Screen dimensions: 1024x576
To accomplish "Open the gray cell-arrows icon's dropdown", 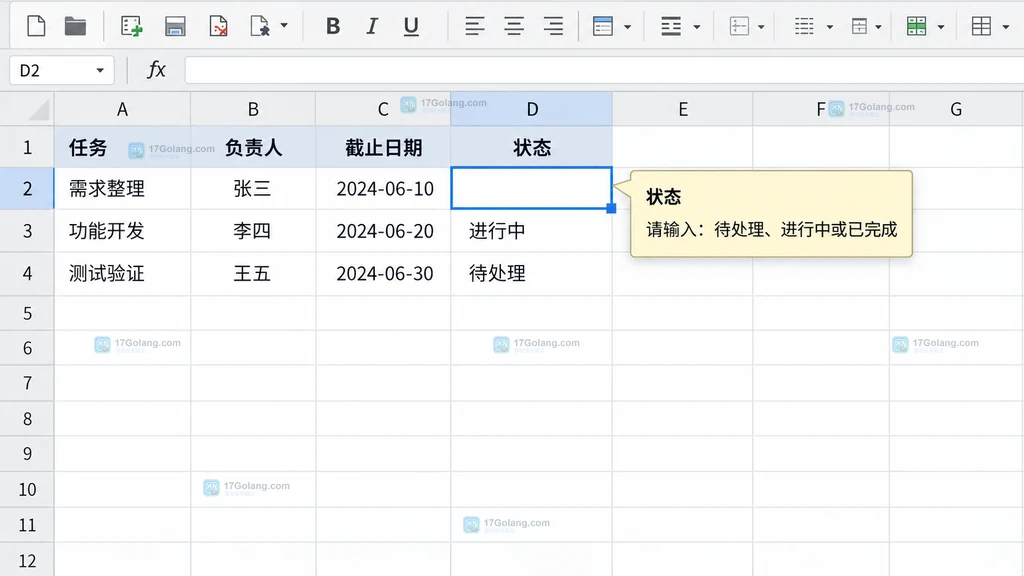I will click(761, 27).
